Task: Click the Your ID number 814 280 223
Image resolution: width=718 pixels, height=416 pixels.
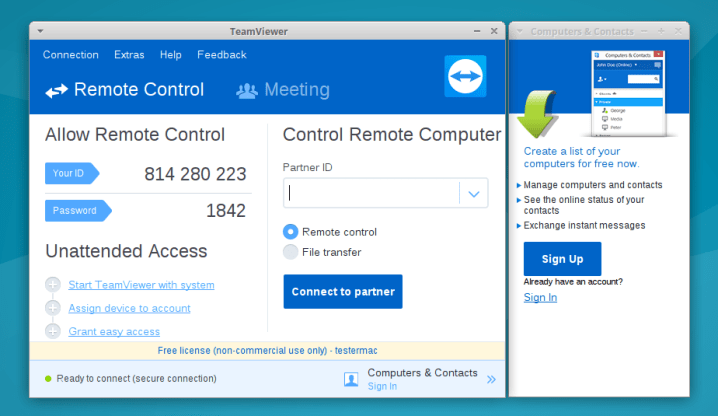Action: [195, 174]
